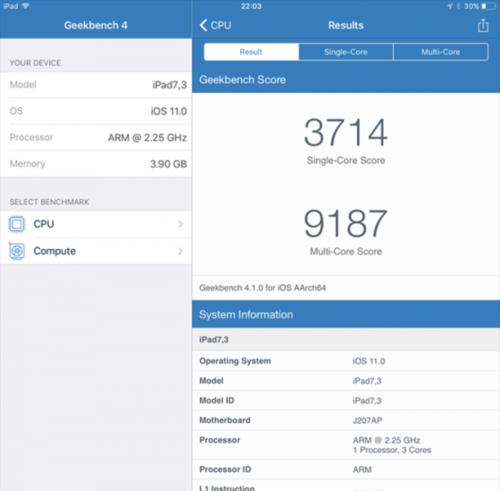Switch to the Multi-Core tab
500x491 pixels.
pyautogui.click(x=441, y=52)
